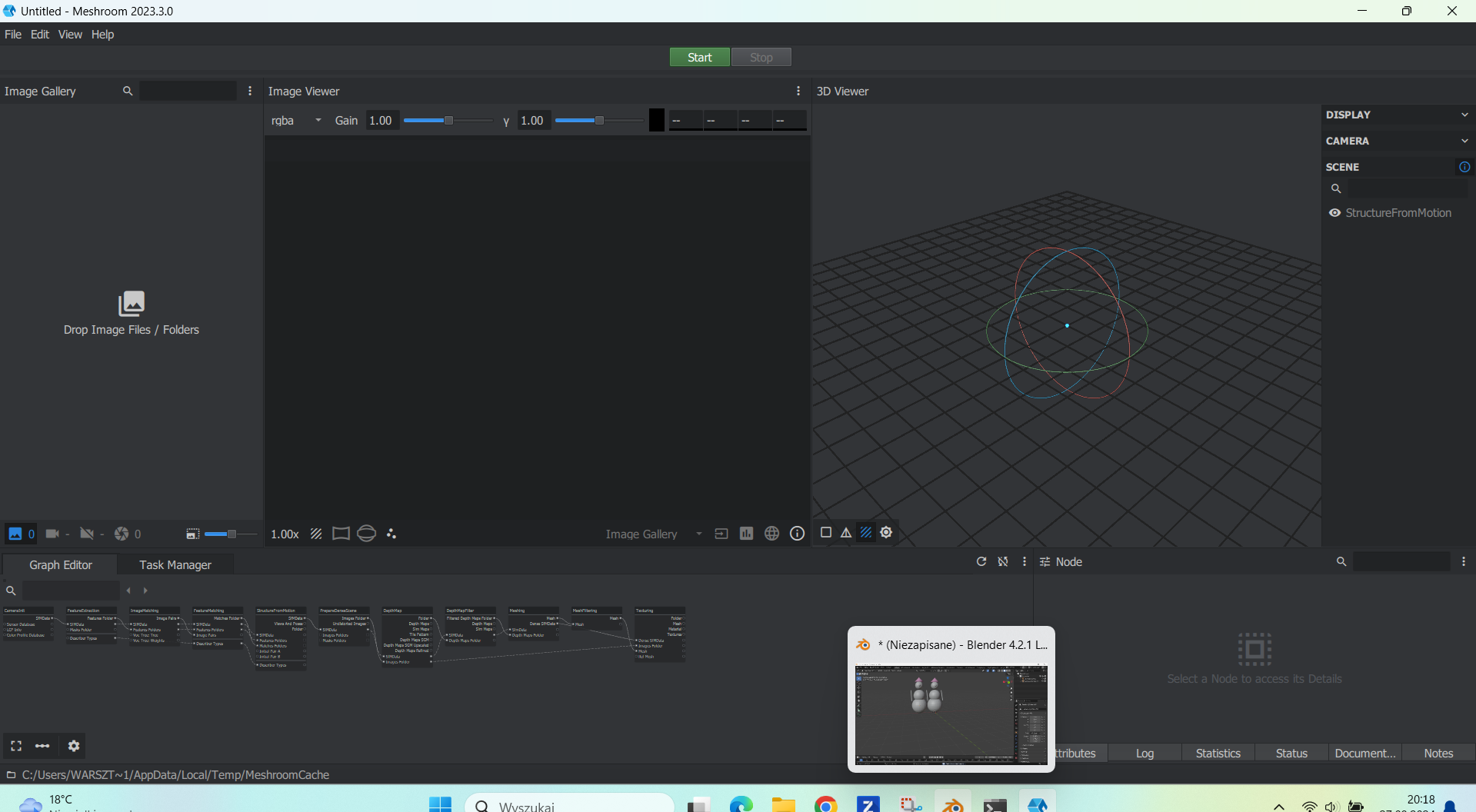Screen dimensions: 1476x812
Task: Click the 3D viewer camera settings icon
Action: [x=886, y=532]
